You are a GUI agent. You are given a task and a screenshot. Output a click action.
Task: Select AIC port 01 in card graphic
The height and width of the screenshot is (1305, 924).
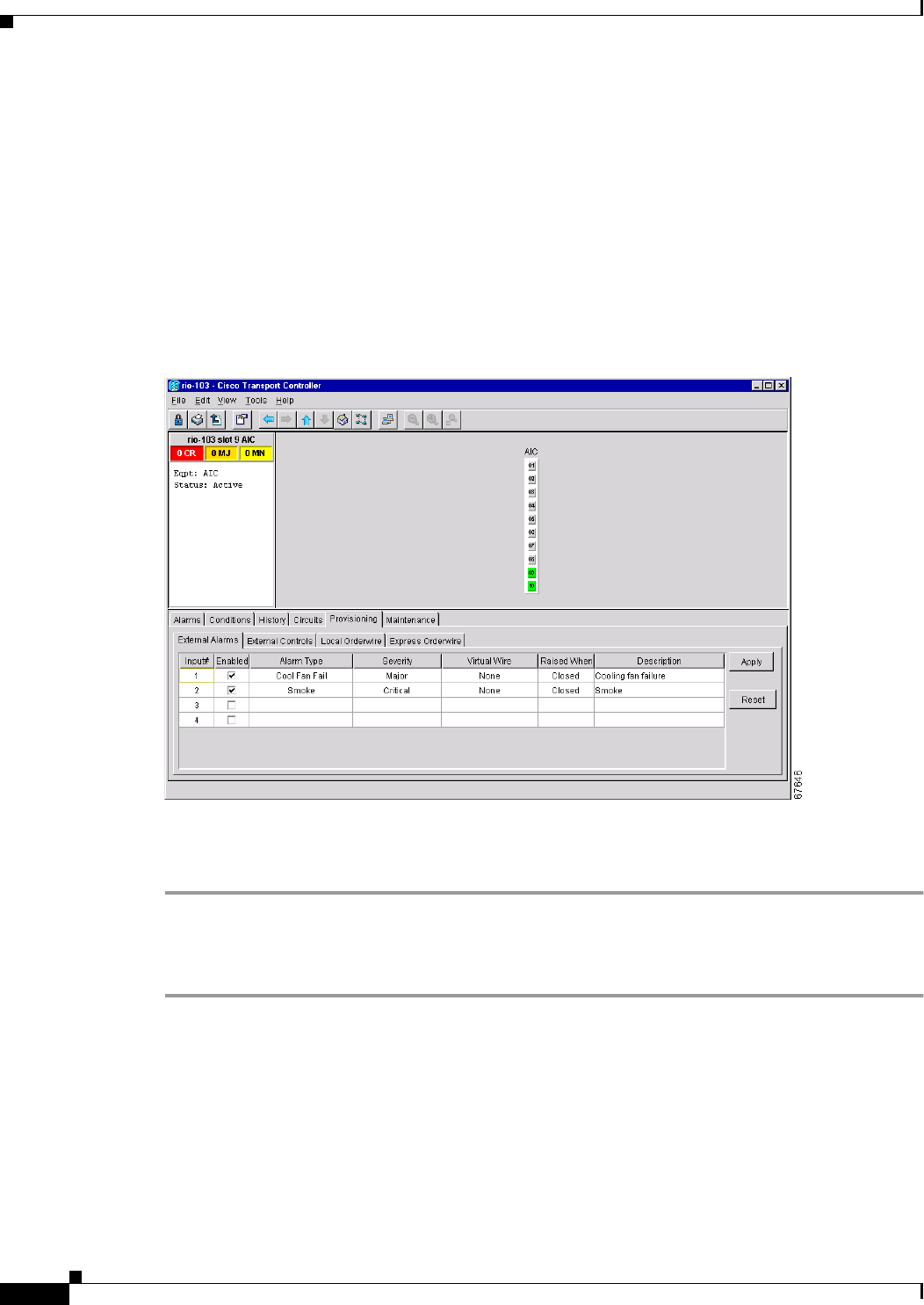tap(531, 466)
